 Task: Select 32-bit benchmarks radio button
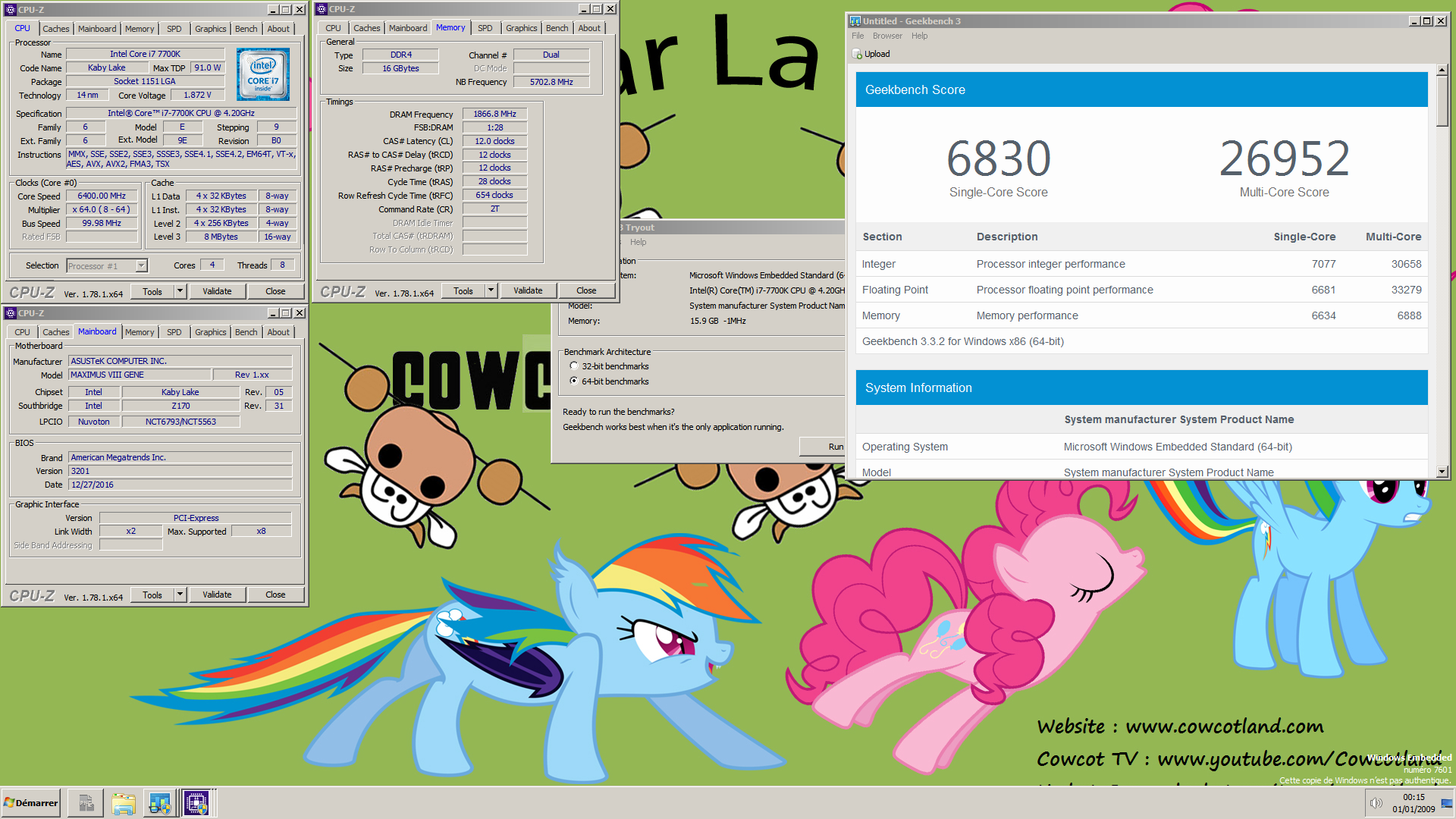(574, 366)
